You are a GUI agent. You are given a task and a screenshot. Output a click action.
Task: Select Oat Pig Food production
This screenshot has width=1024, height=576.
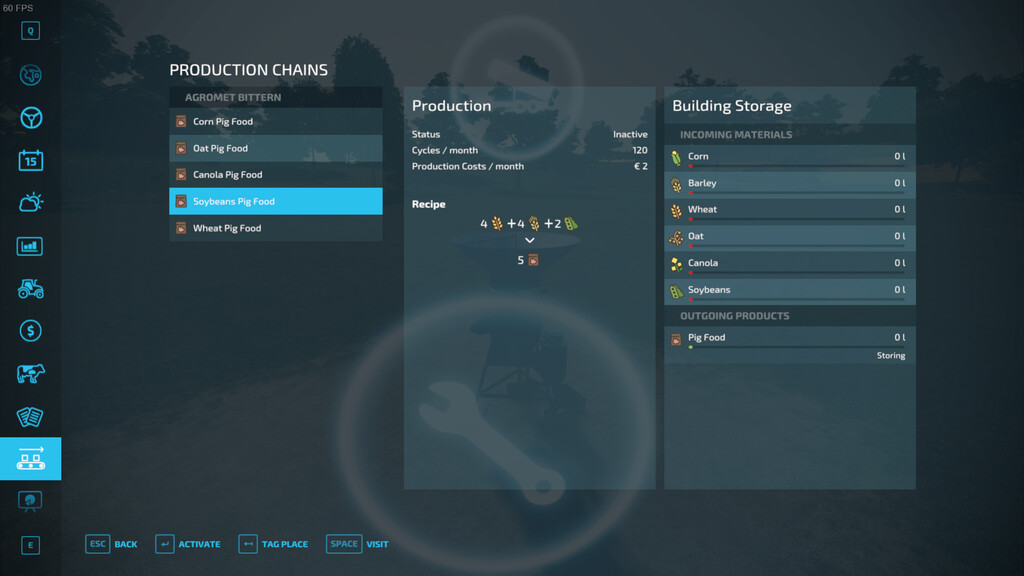click(276, 148)
